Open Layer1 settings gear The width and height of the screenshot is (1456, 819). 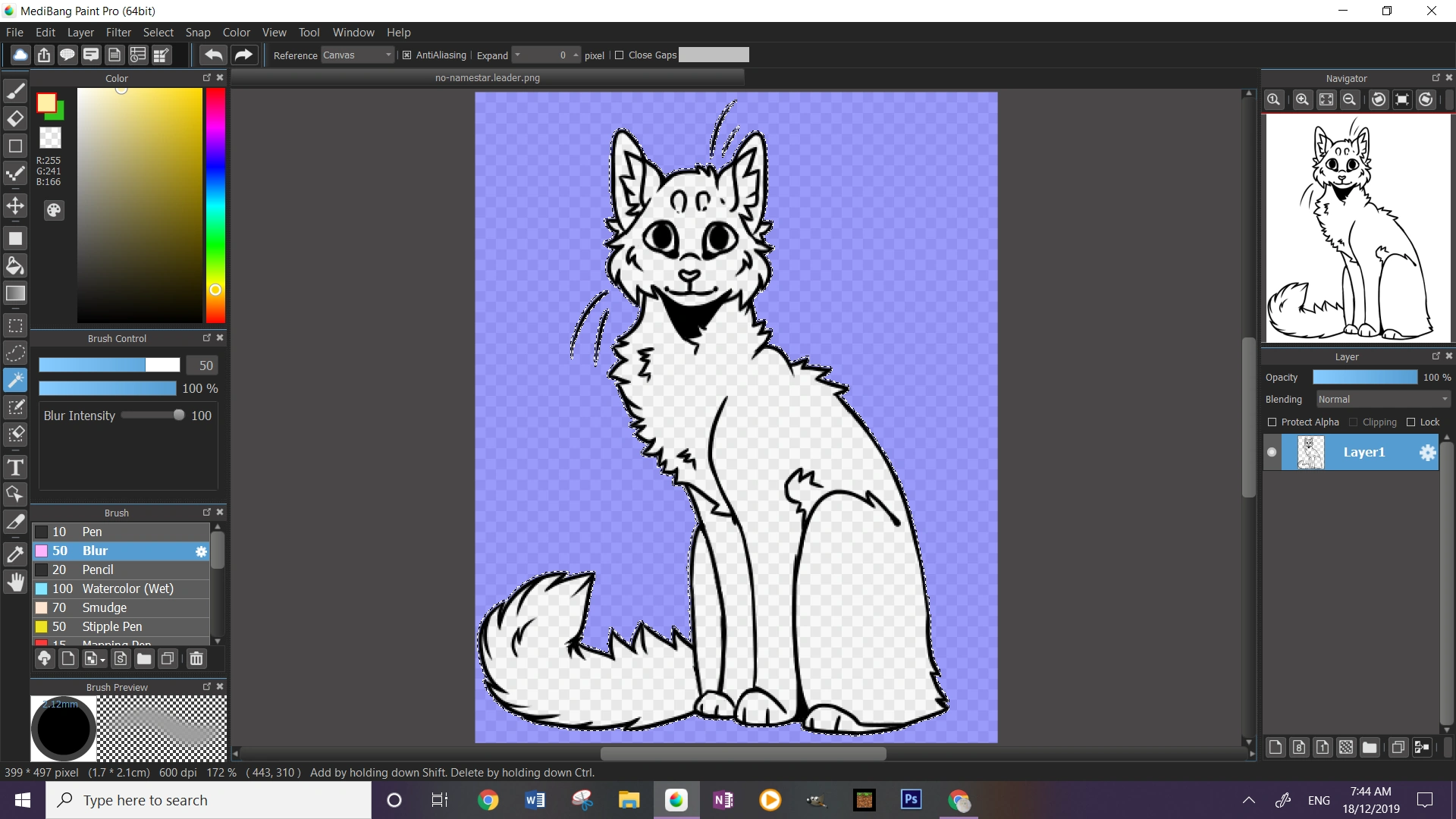point(1427,453)
